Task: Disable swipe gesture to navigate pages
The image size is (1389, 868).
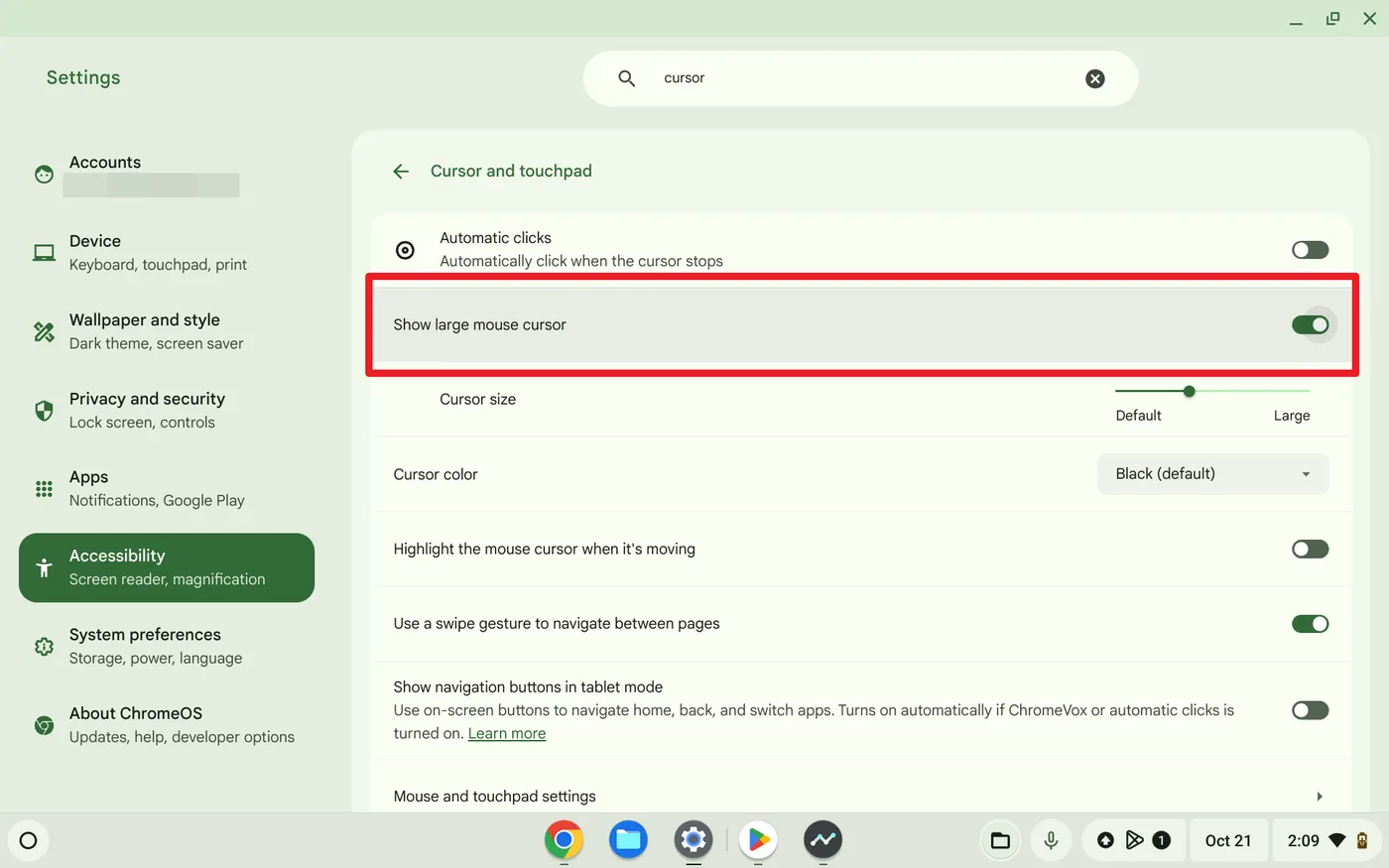Action: (1310, 624)
